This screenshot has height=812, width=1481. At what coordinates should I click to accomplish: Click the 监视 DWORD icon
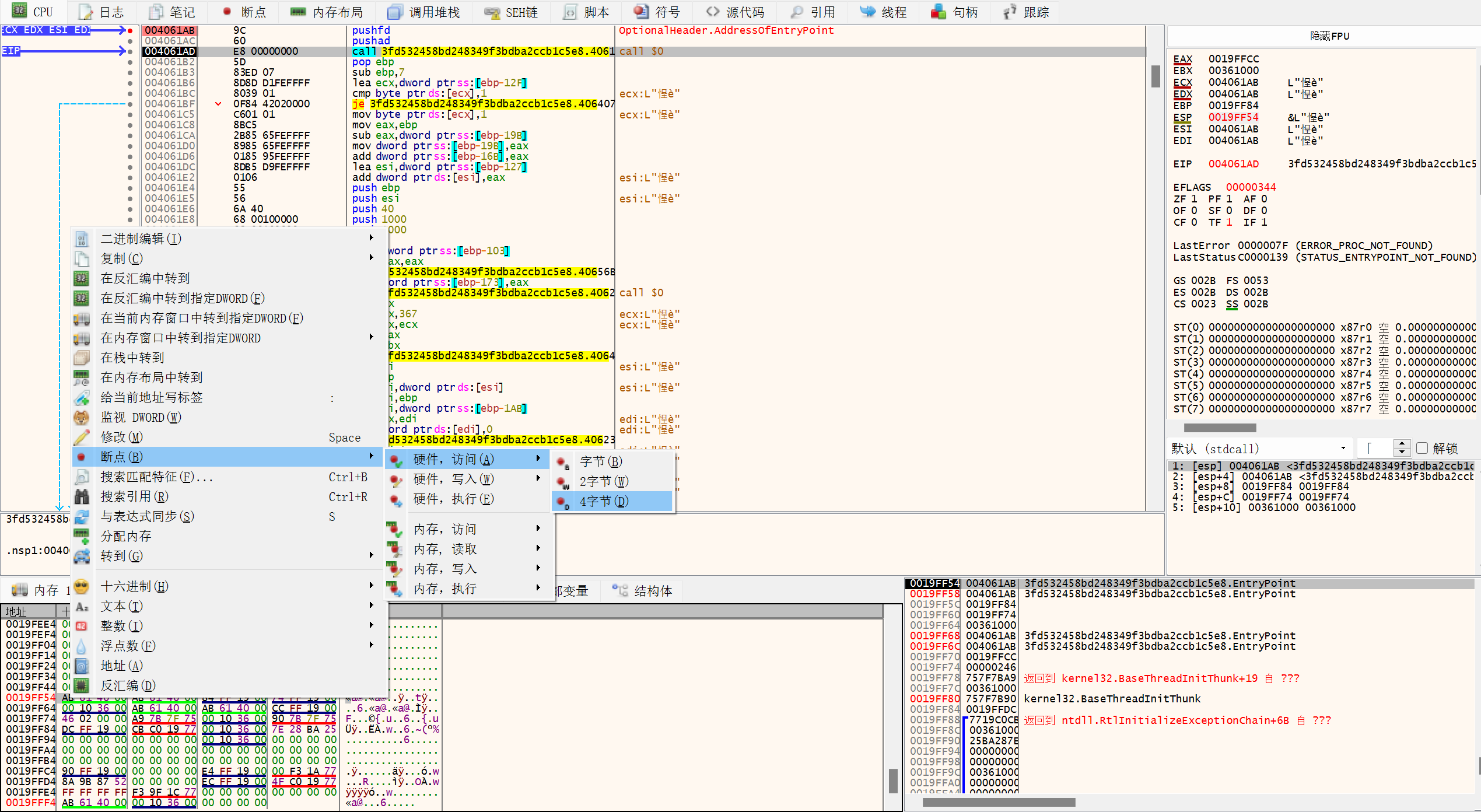pyautogui.click(x=82, y=417)
